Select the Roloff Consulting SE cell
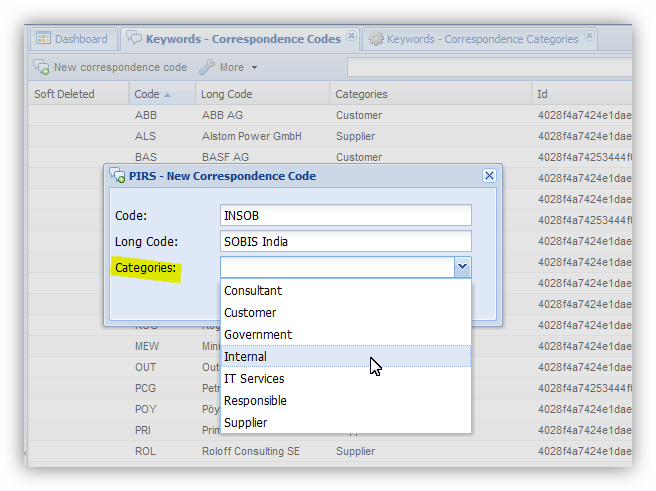Screen dimensions: 656x491 coord(251,451)
